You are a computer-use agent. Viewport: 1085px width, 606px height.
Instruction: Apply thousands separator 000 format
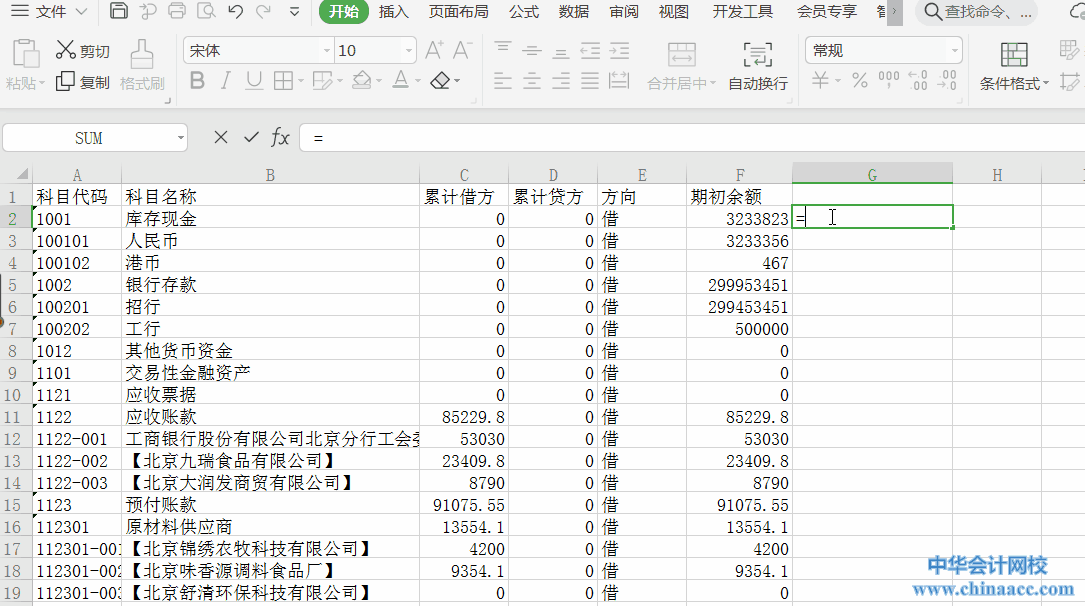click(888, 80)
